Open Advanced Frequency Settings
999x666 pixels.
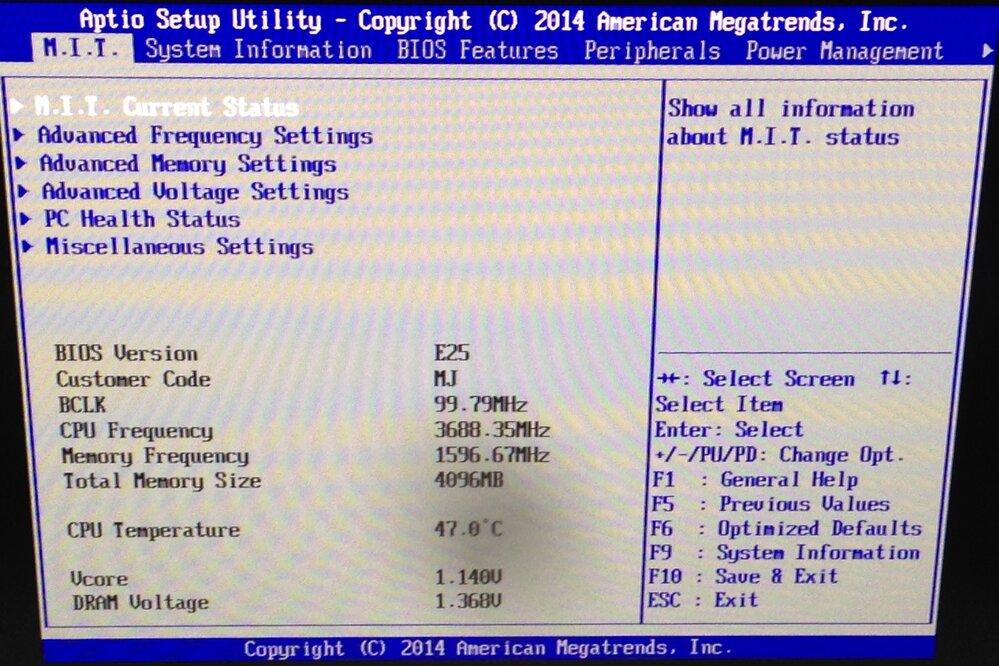pos(205,136)
